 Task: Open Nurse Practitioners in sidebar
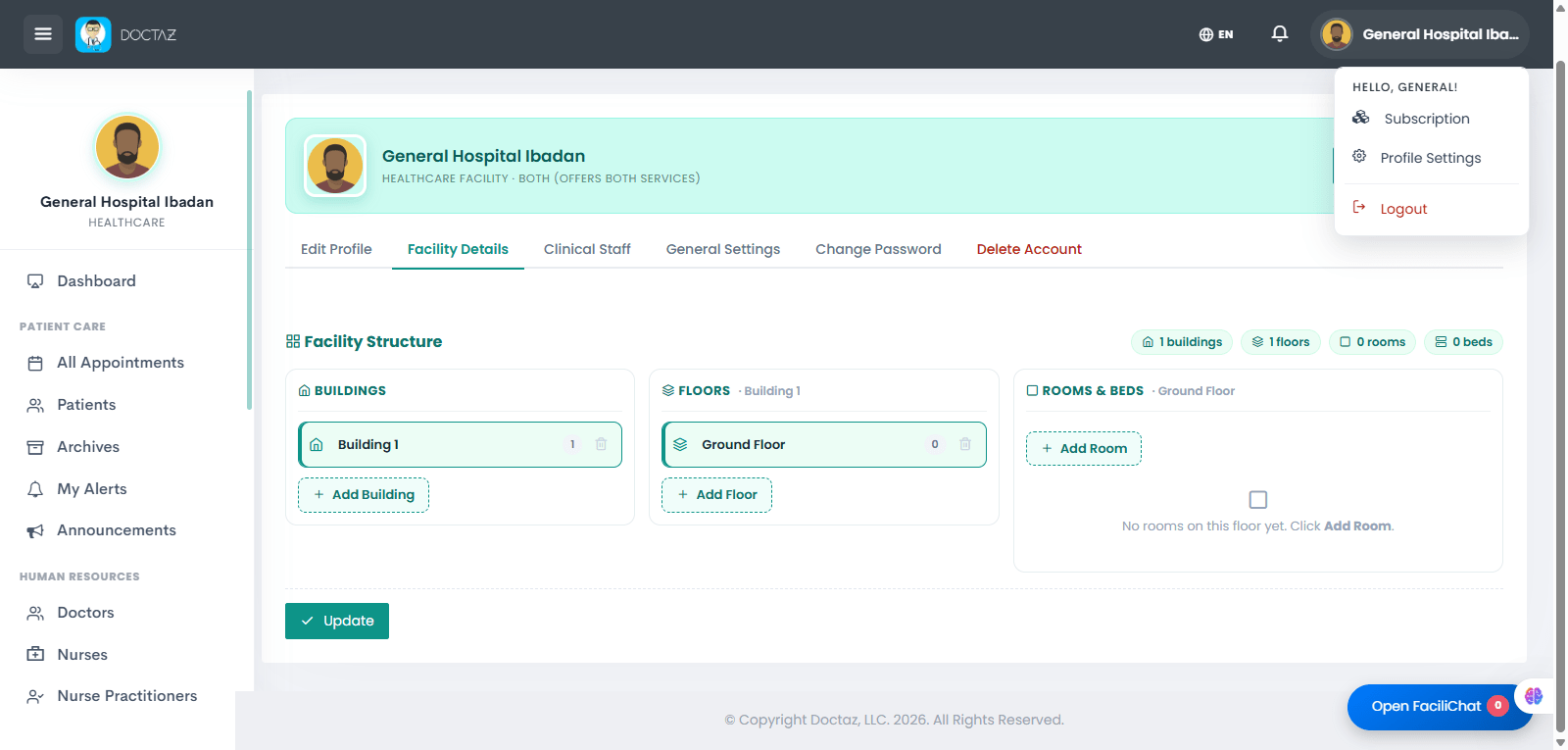[x=127, y=696]
